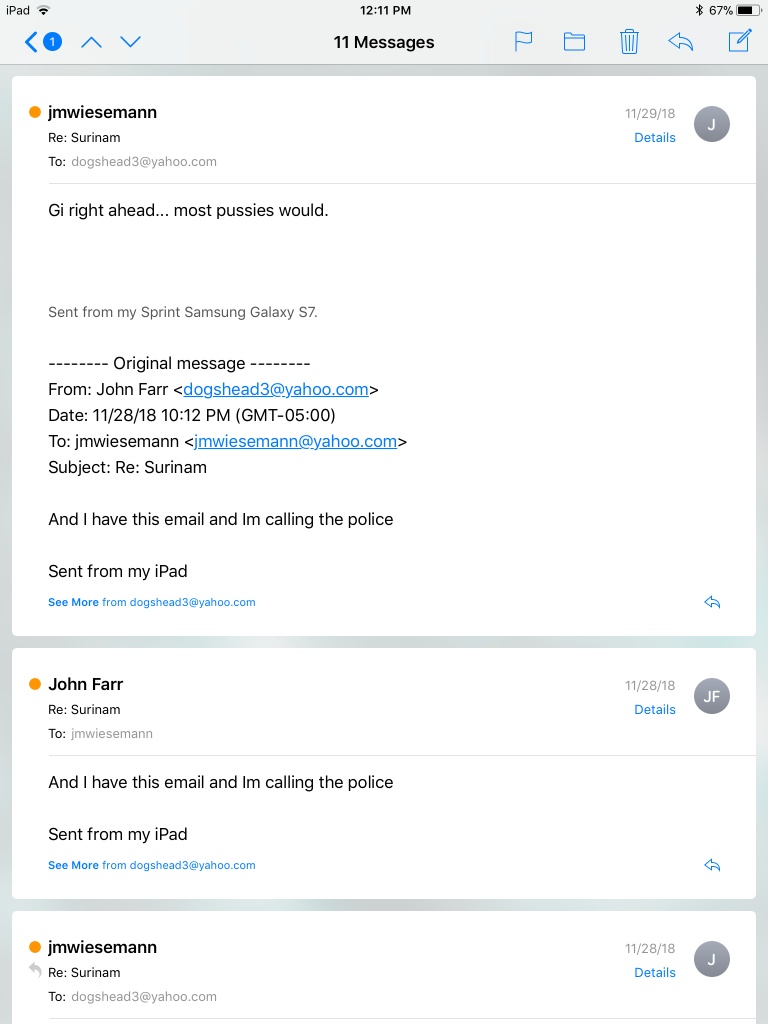This screenshot has width=768, height=1024.
Task: Tap the J avatar on top message
Action: pyautogui.click(x=711, y=124)
